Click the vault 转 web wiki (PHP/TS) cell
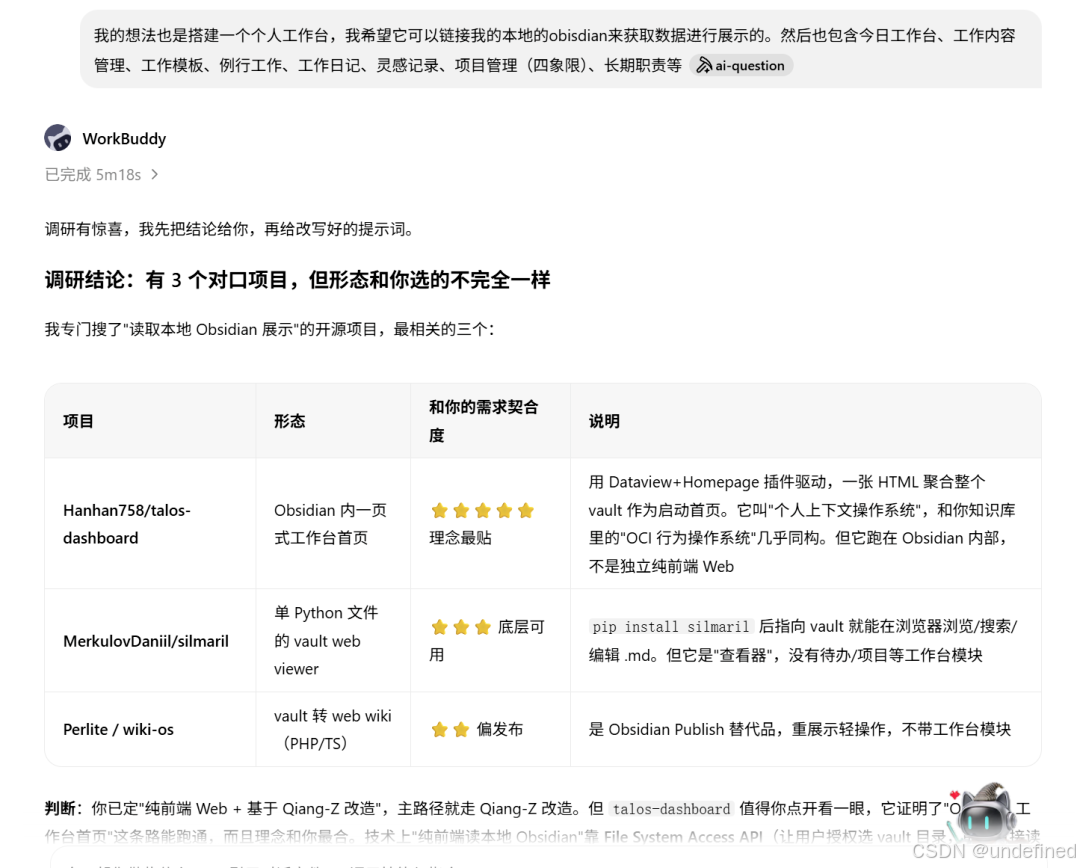Viewport: 1080px width, 868px height. (x=333, y=729)
